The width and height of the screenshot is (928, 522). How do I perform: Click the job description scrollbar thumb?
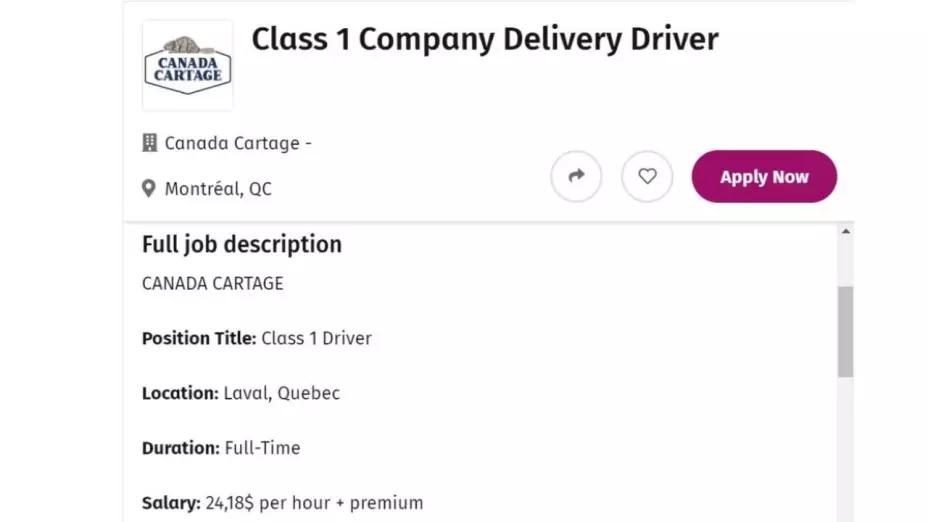point(846,330)
